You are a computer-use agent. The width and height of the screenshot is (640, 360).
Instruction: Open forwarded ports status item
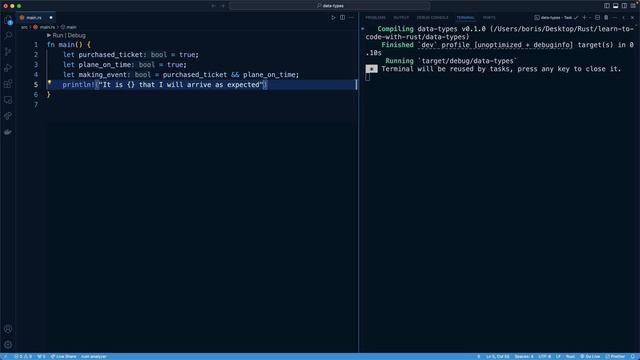click(x=41, y=356)
